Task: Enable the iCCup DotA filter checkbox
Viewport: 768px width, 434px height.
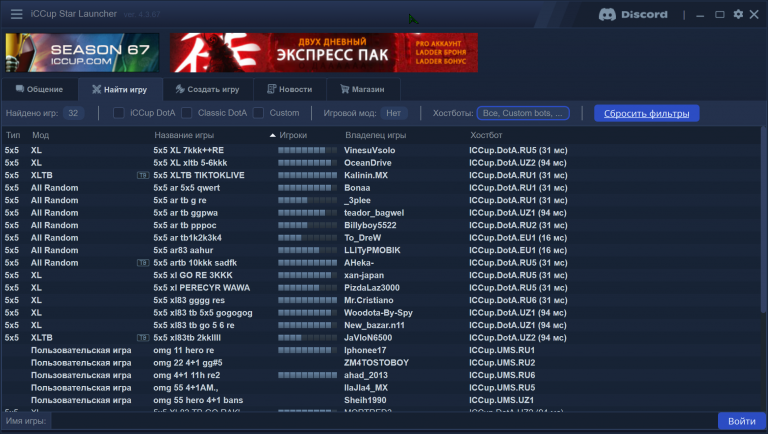Action: pyautogui.click(x=119, y=113)
